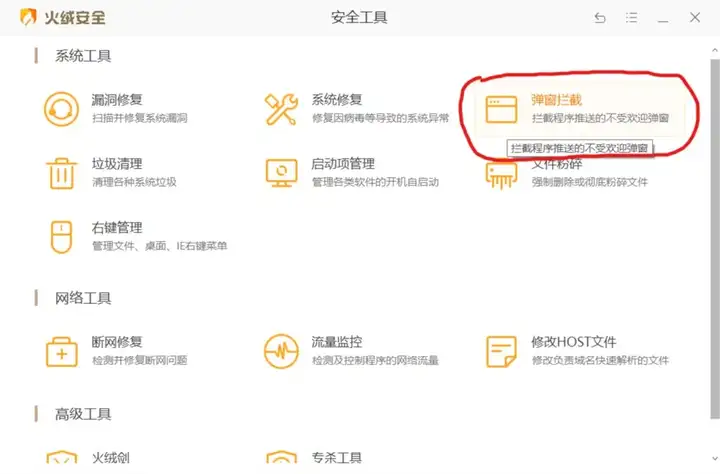
Task: Click description 管理各类软件的开机自启动
Action: pyautogui.click(x=375, y=182)
